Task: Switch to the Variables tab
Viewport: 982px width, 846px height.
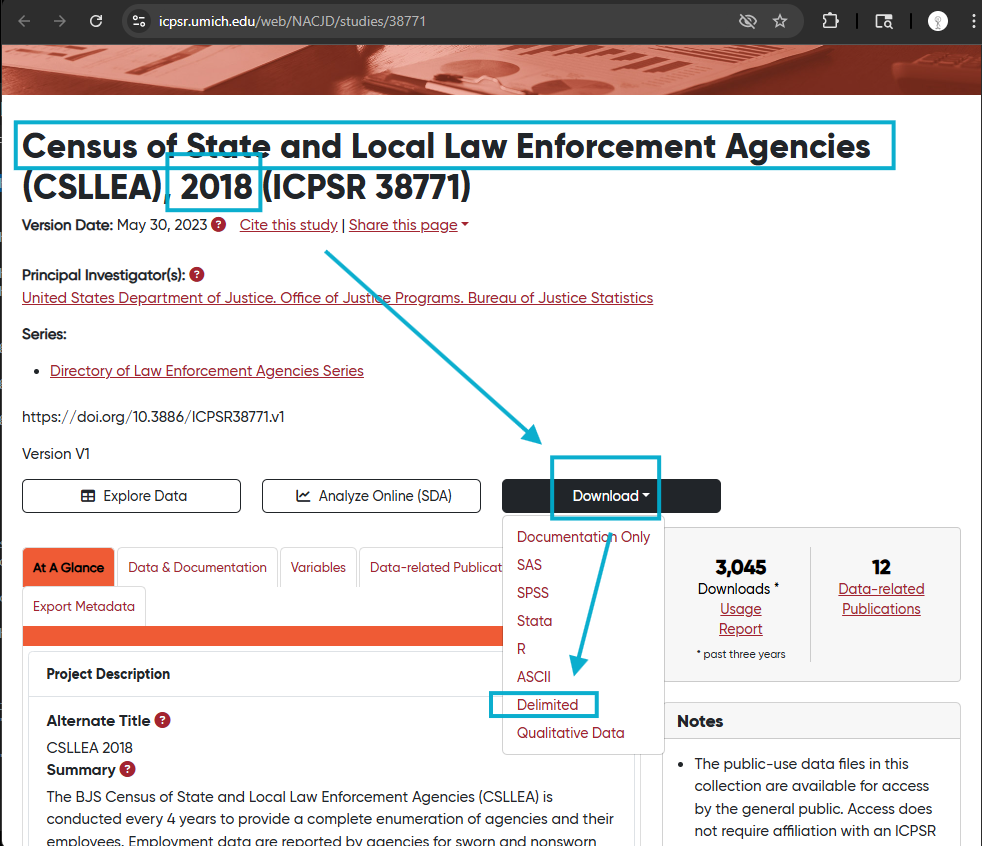Action: (318, 567)
